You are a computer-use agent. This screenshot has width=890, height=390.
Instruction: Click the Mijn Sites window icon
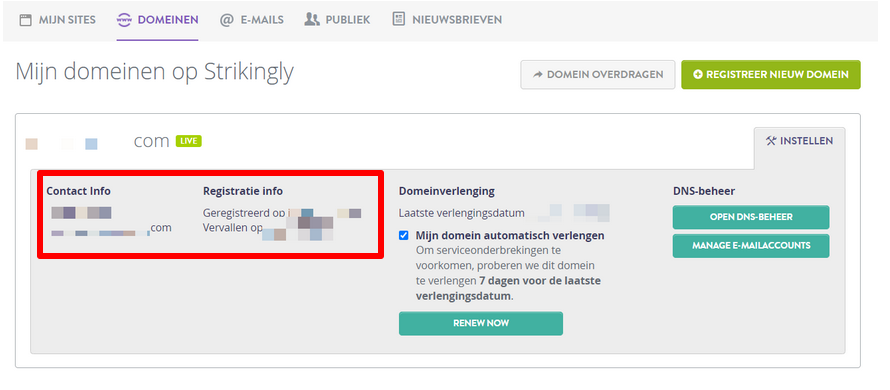coord(25,20)
